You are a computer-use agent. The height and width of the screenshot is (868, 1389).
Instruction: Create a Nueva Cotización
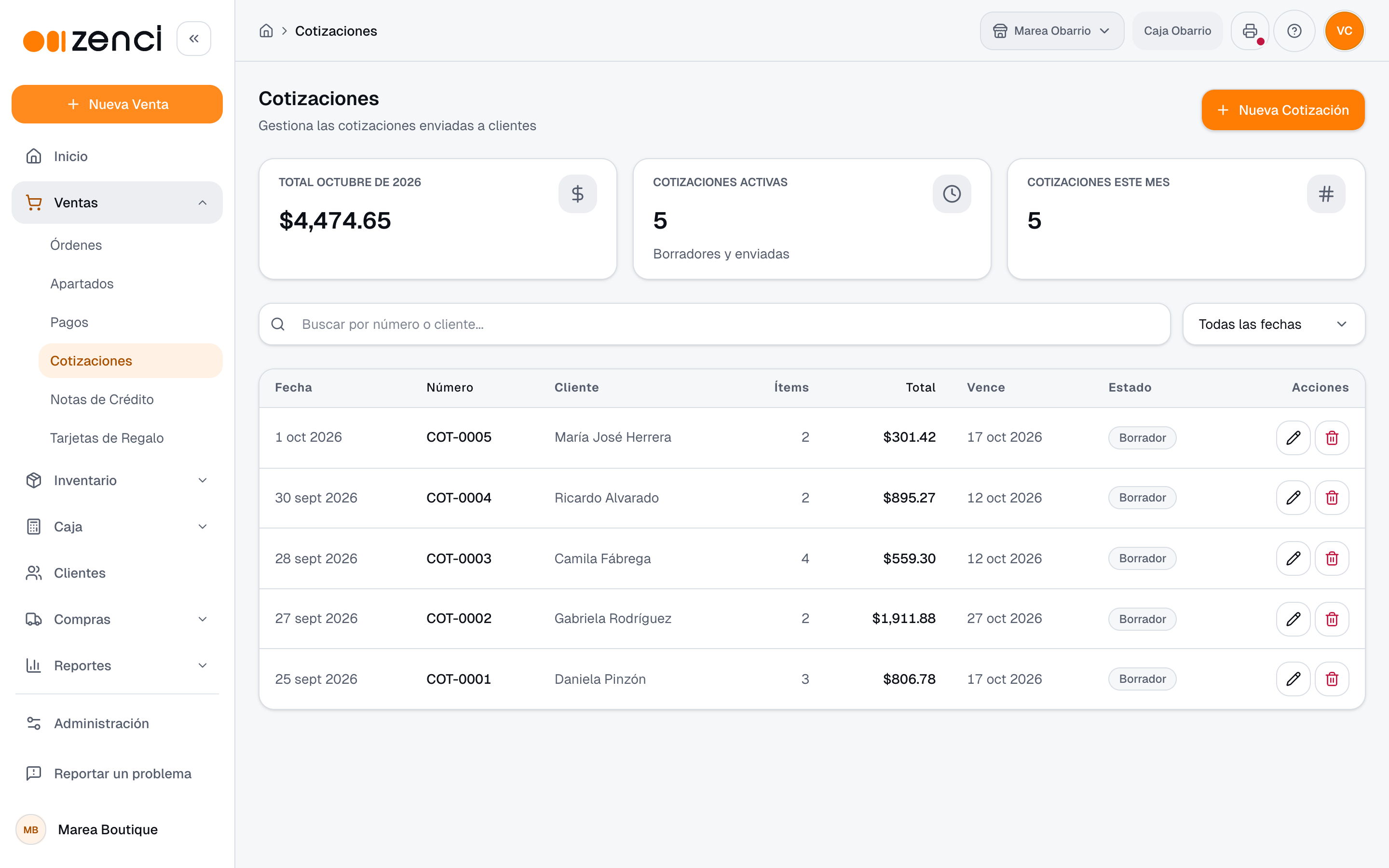[1283, 110]
